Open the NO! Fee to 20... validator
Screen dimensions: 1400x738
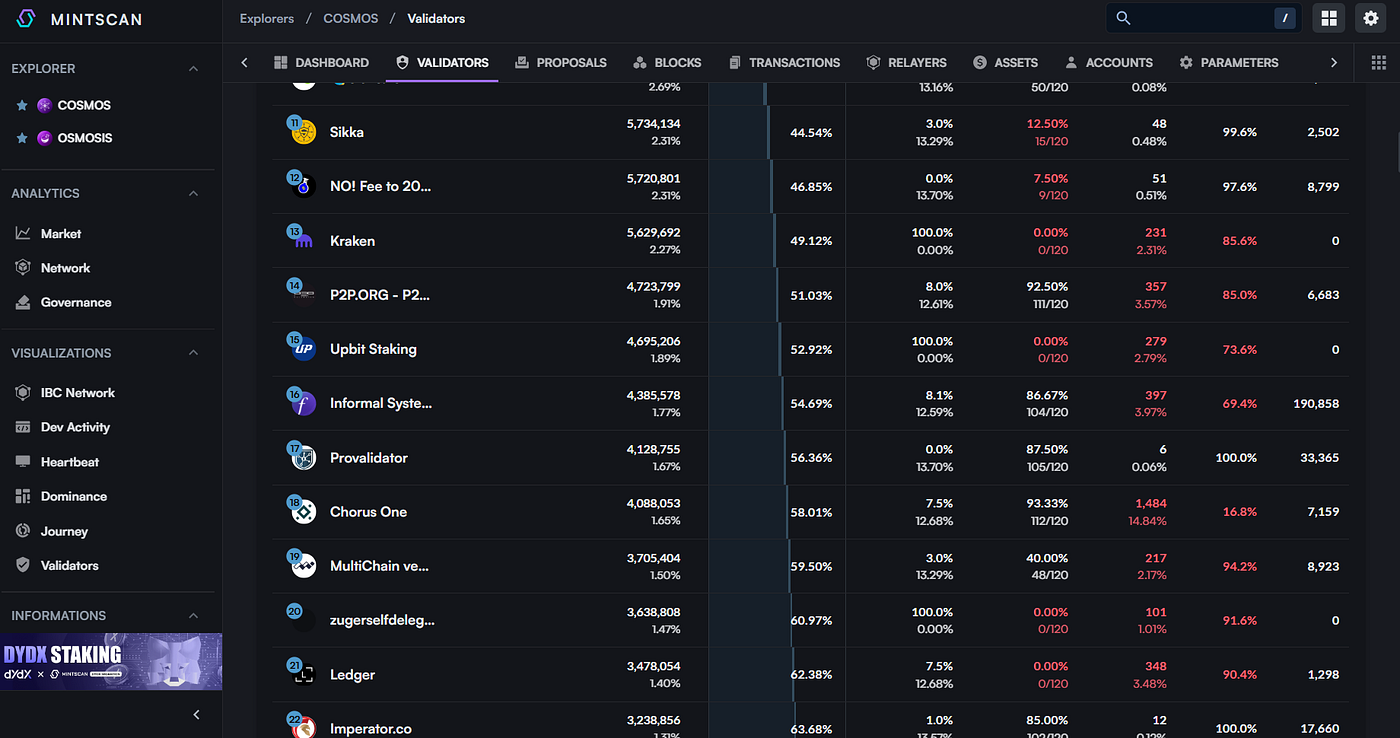tap(380, 187)
